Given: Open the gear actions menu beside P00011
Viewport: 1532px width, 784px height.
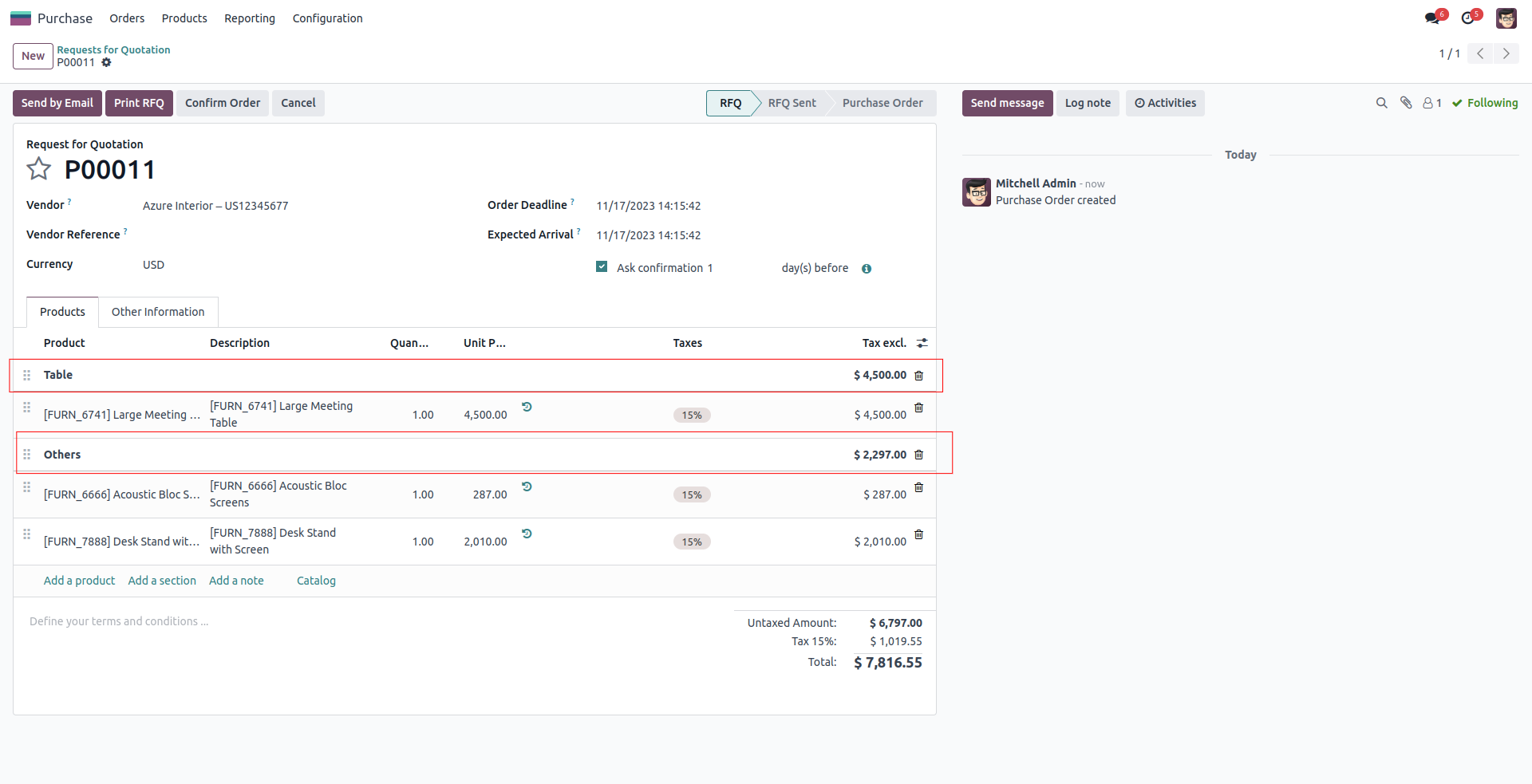Looking at the screenshot, I should [x=106, y=63].
